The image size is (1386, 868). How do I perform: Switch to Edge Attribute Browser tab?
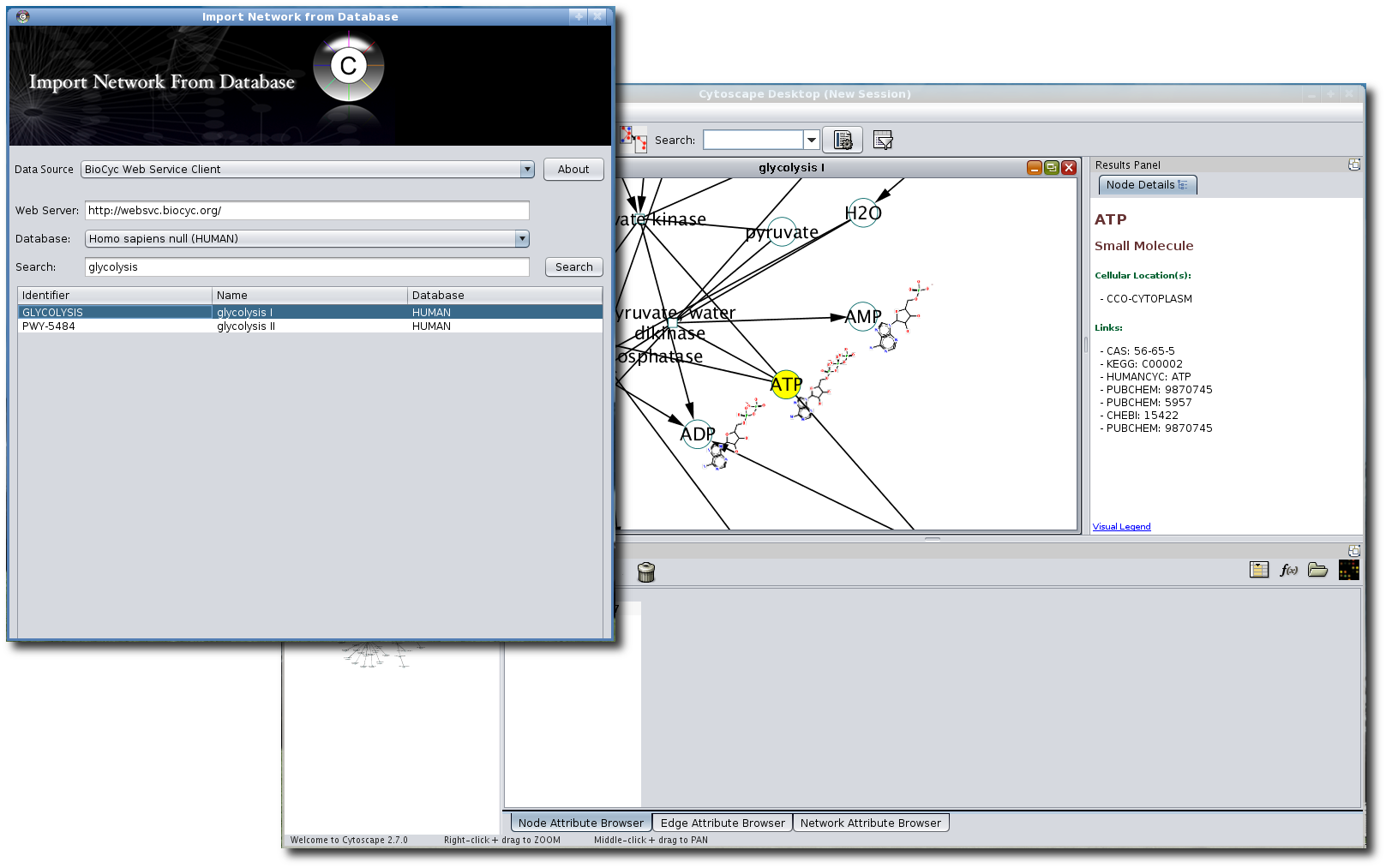[x=723, y=823]
